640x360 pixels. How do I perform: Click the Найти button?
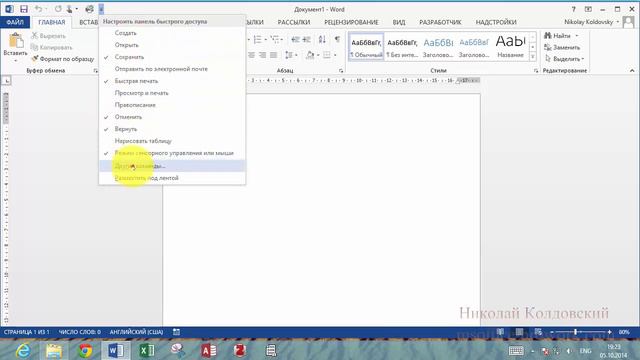click(558, 36)
